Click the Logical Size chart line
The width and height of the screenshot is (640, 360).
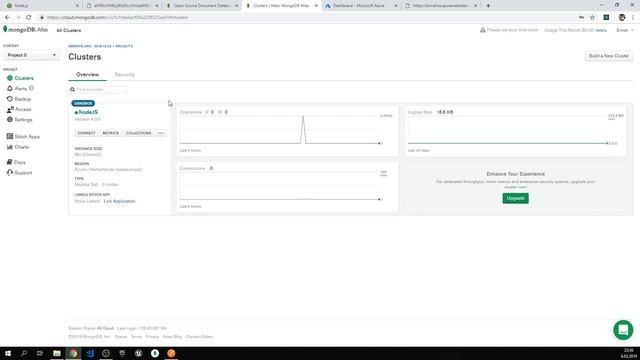tap(507, 143)
